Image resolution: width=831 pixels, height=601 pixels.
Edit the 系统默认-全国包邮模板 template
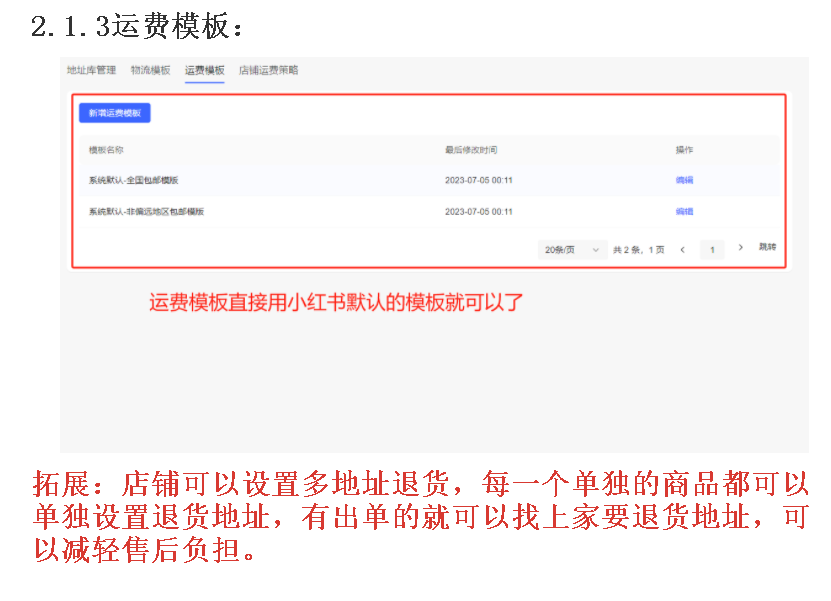pos(684,180)
